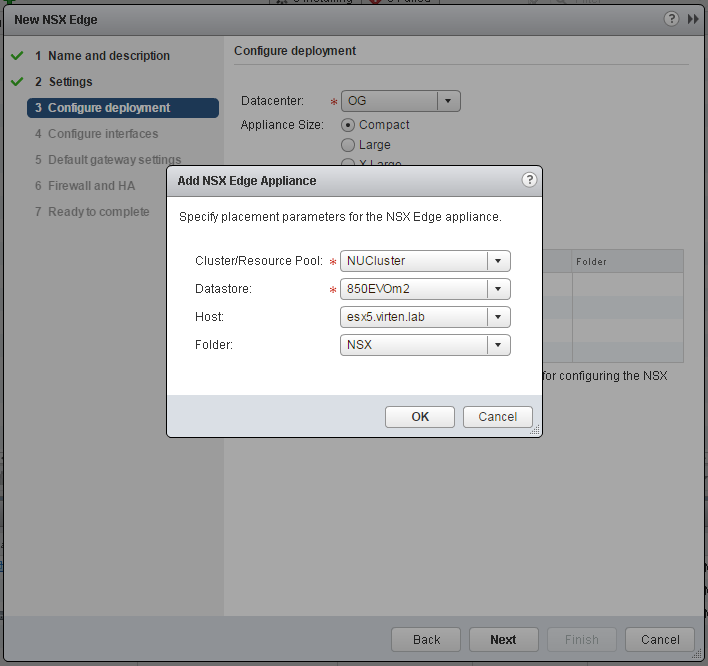Screen dimensions: 708x666
Task: Go Back in the wizard
Action: click(x=426, y=639)
